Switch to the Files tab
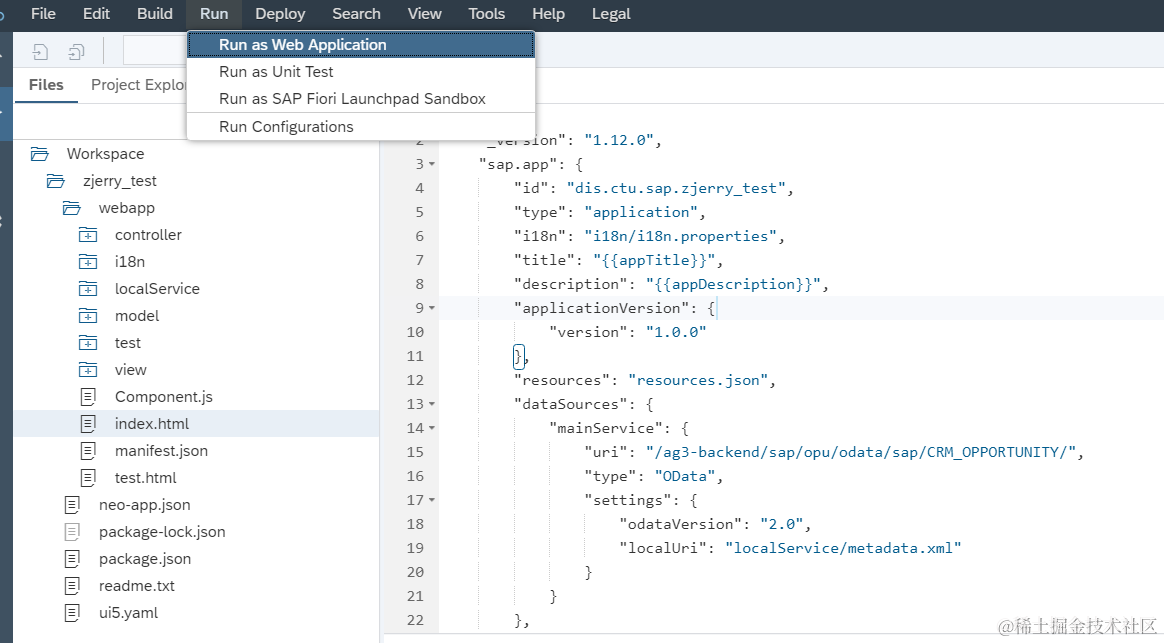Screen dimensions: 1164x643 46,85
